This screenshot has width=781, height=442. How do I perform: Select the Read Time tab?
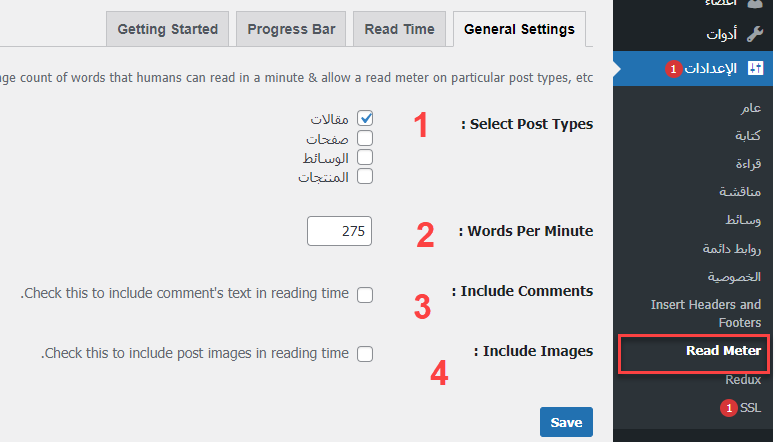pyautogui.click(x=399, y=29)
